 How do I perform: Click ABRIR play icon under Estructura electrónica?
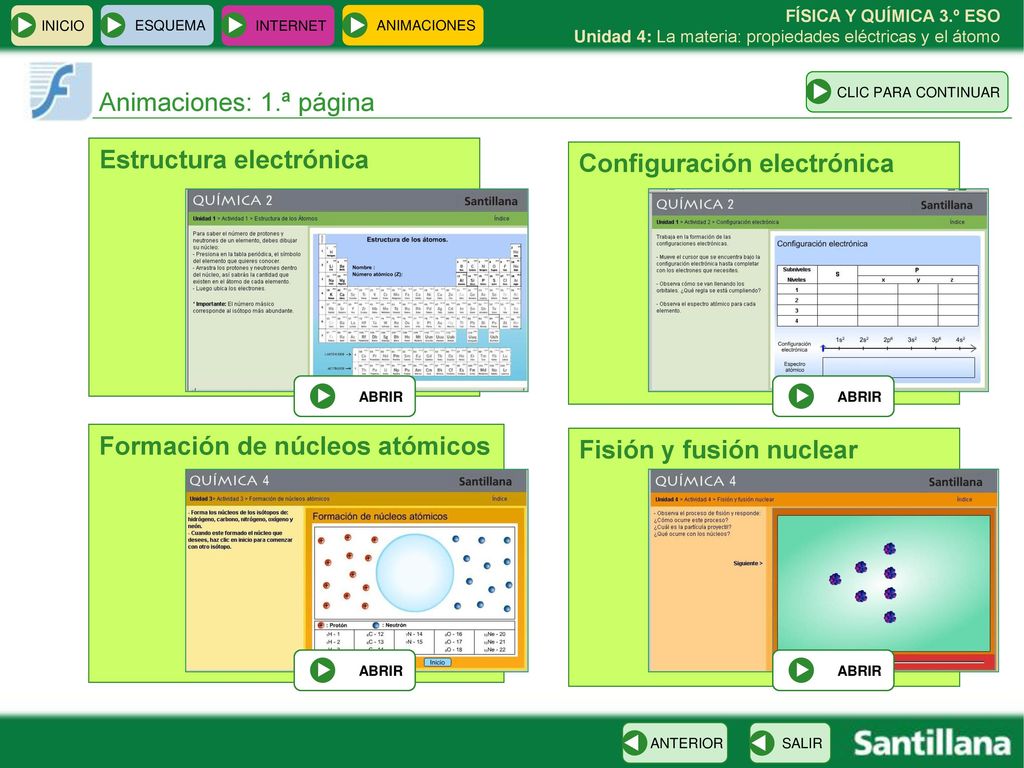[x=323, y=396]
